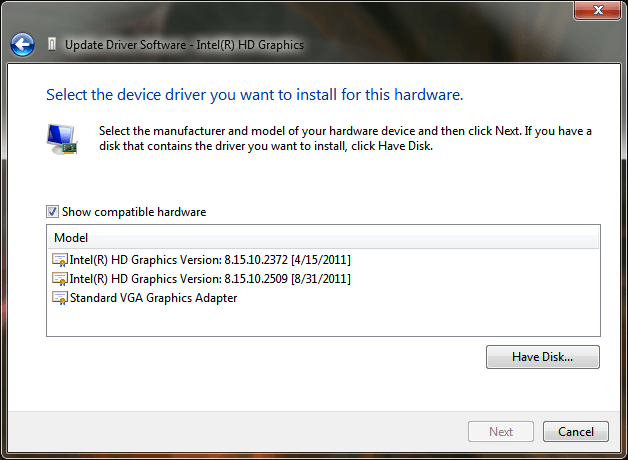Click the small device icon beside the window title

(x=52, y=44)
